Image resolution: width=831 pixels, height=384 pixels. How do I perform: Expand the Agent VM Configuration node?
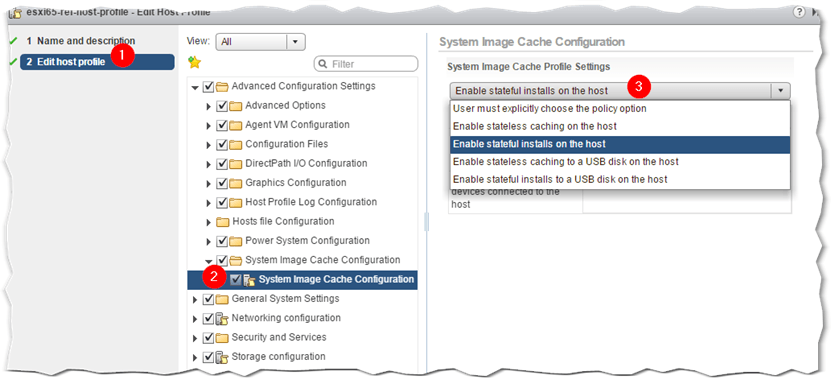(x=209, y=126)
